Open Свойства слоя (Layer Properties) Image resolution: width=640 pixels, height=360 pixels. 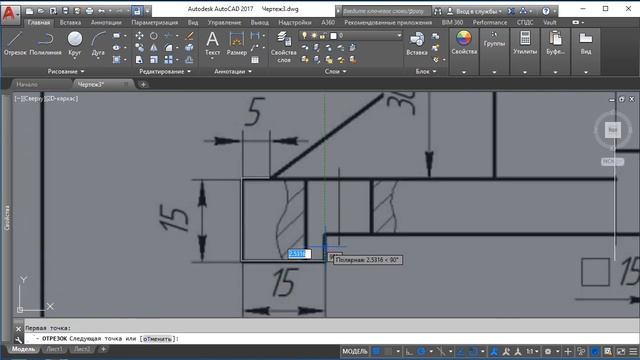click(284, 47)
